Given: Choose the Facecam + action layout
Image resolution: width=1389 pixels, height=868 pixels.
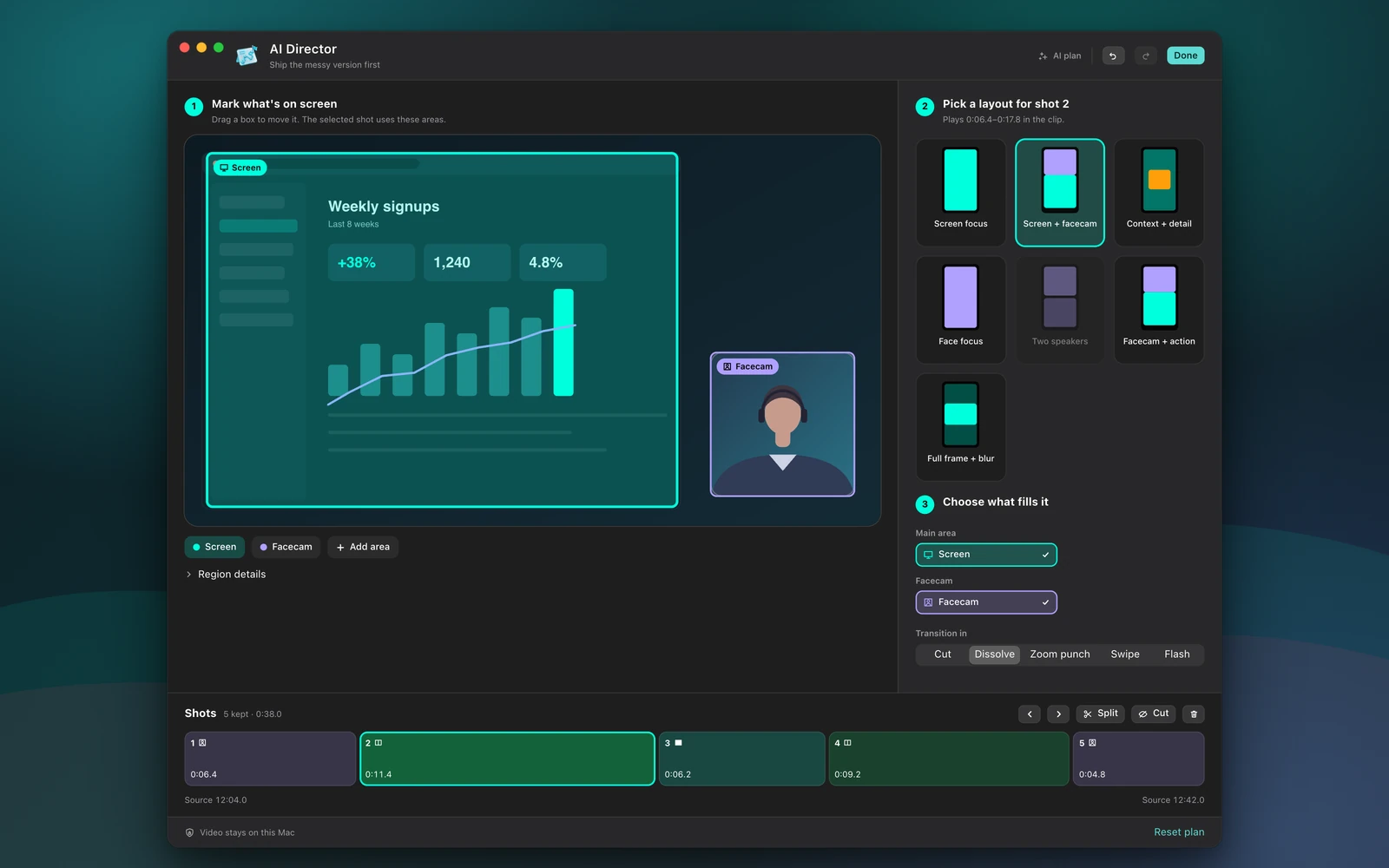Looking at the screenshot, I should [1159, 310].
